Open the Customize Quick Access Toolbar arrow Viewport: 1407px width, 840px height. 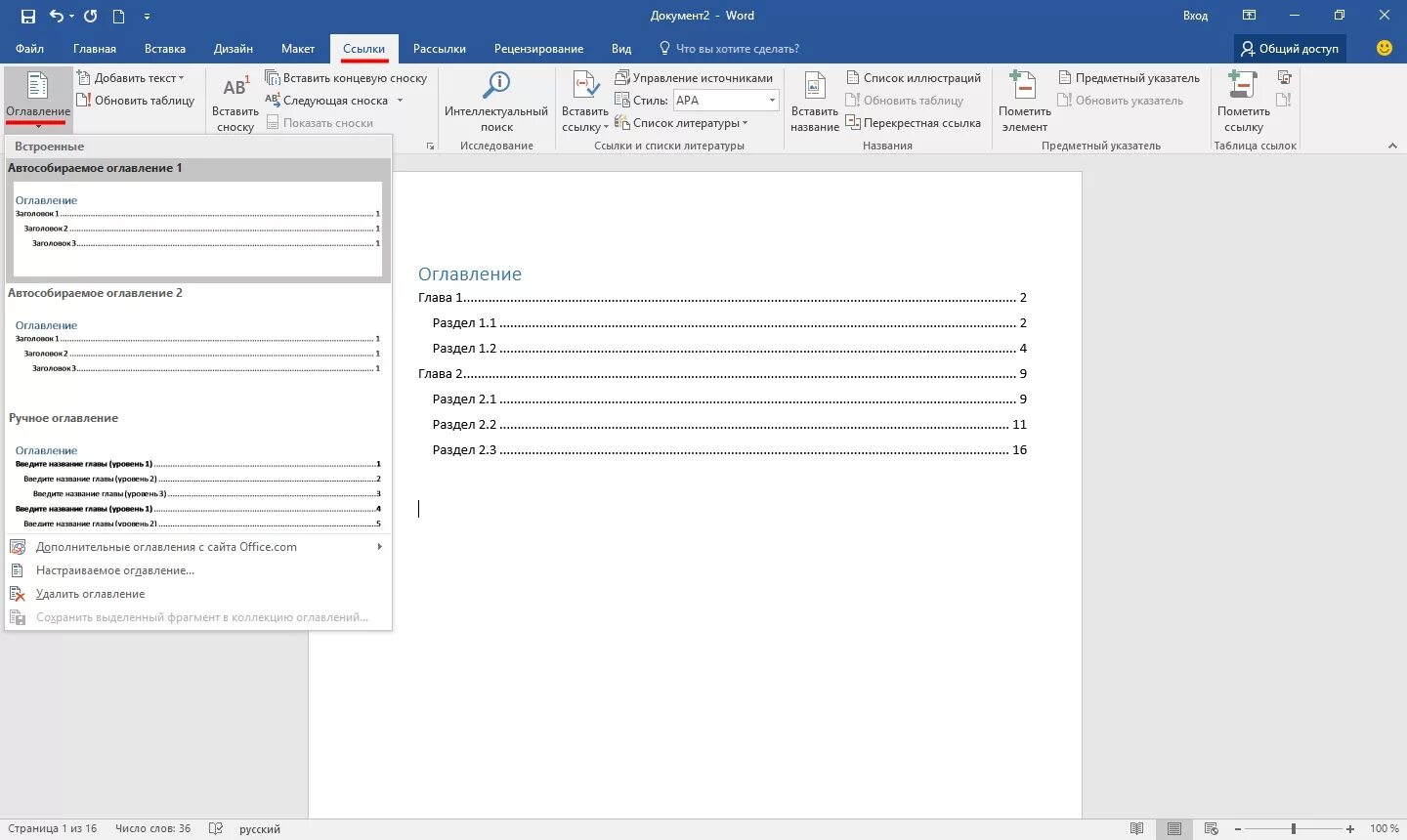pyautogui.click(x=147, y=17)
